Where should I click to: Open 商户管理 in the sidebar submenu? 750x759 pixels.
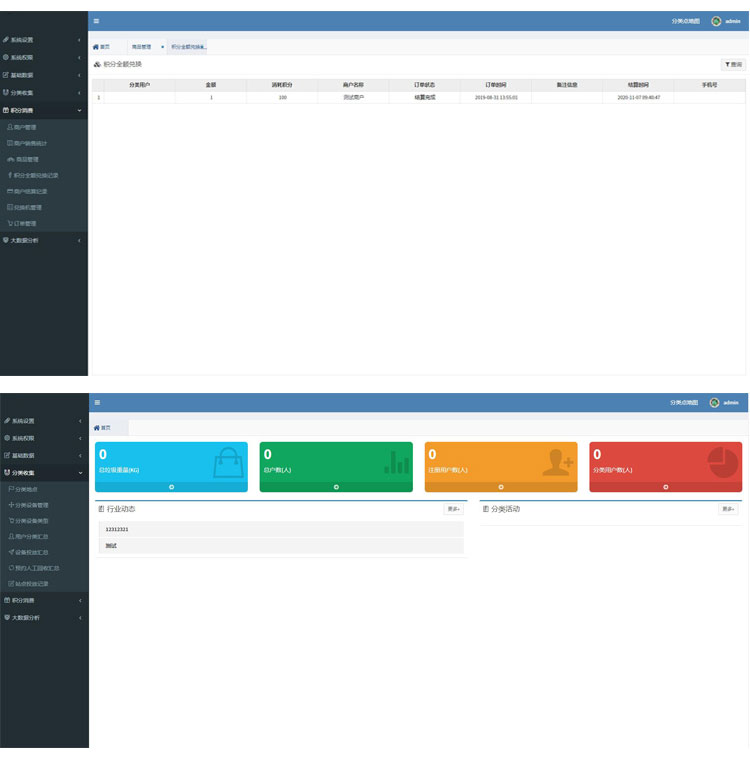[x=25, y=128]
